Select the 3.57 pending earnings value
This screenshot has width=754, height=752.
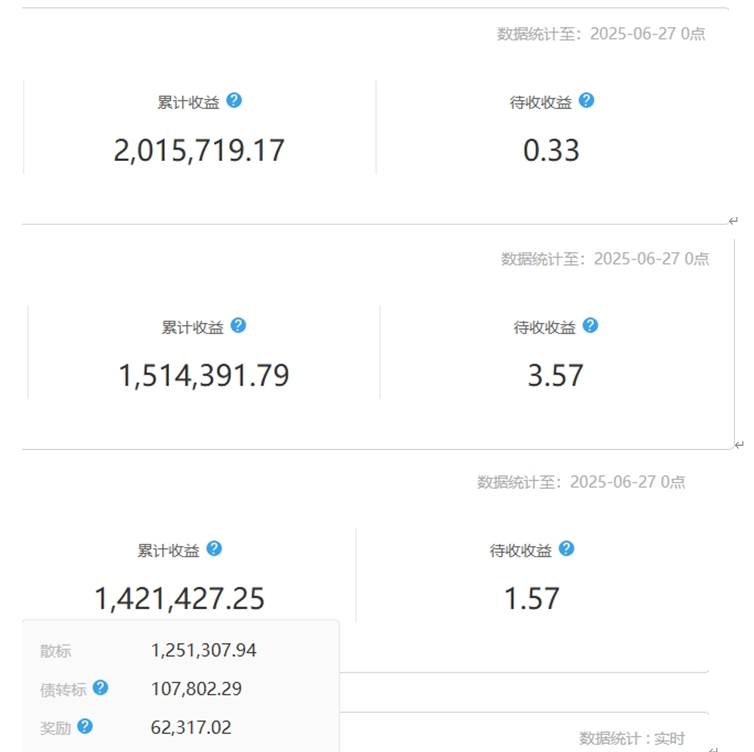click(555, 376)
